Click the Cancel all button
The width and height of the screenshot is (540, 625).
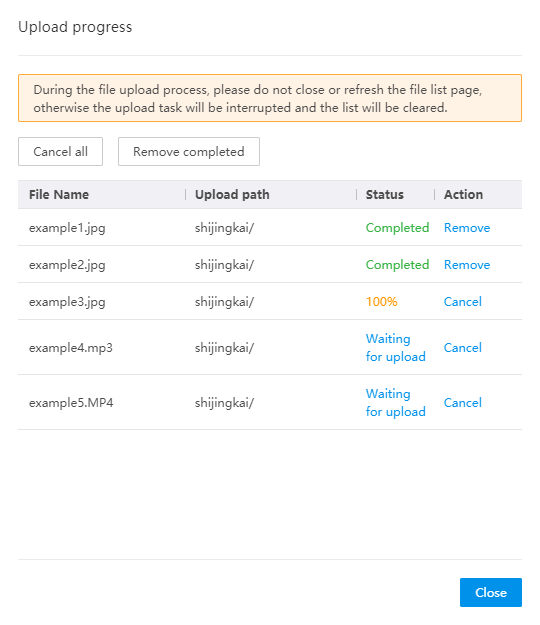click(x=60, y=151)
